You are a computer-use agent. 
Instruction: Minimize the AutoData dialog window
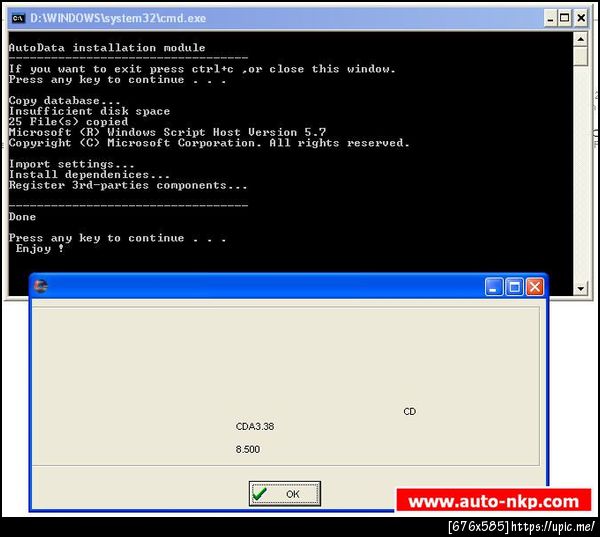click(494, 287)
